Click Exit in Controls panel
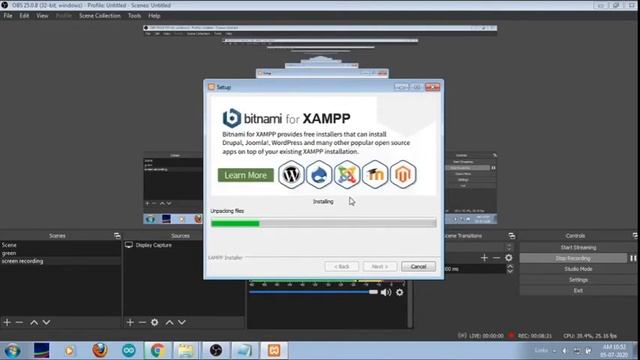The image size is (640, 360). tap(578, 291)
